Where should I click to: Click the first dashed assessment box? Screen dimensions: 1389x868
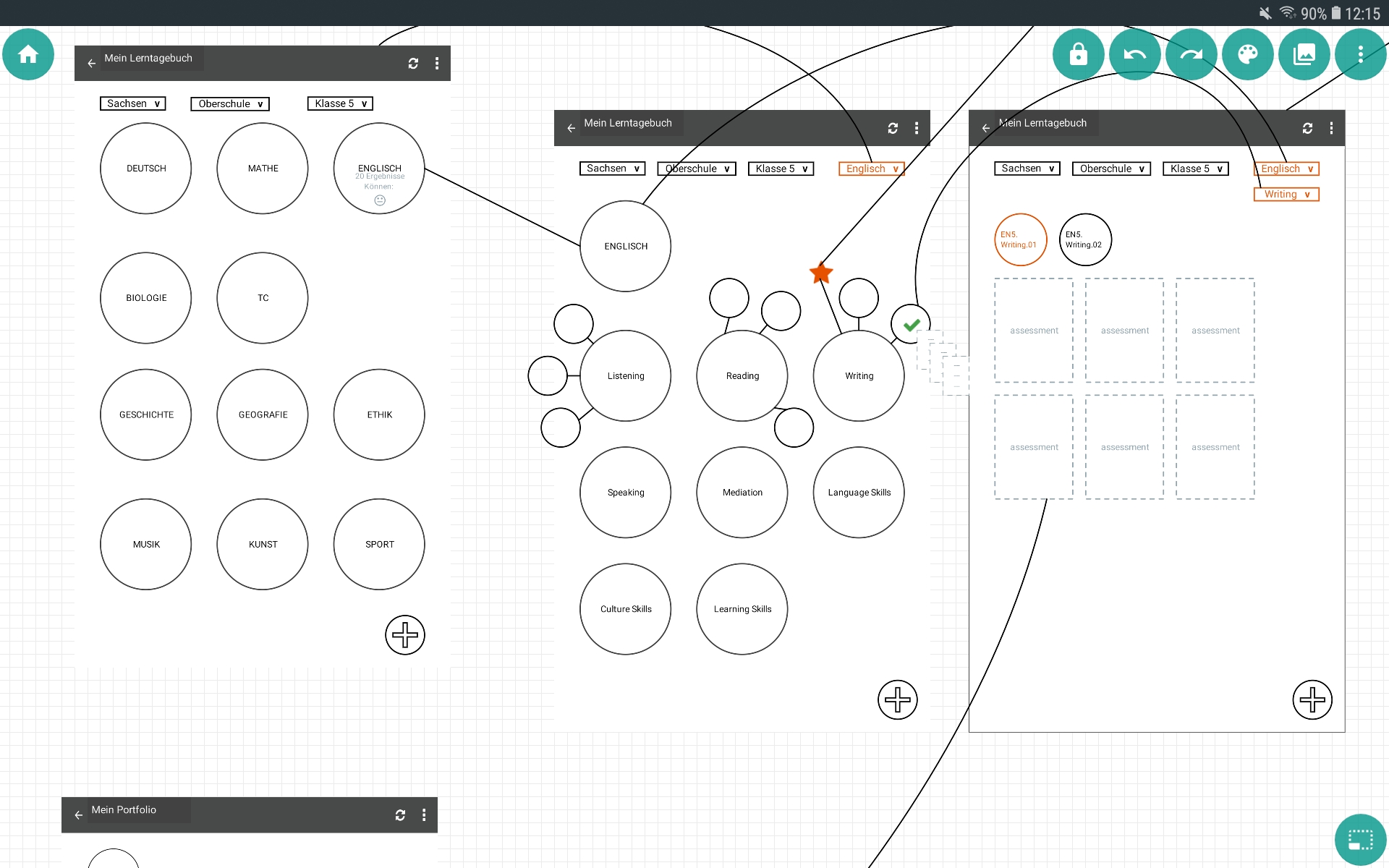(1034, 331)
